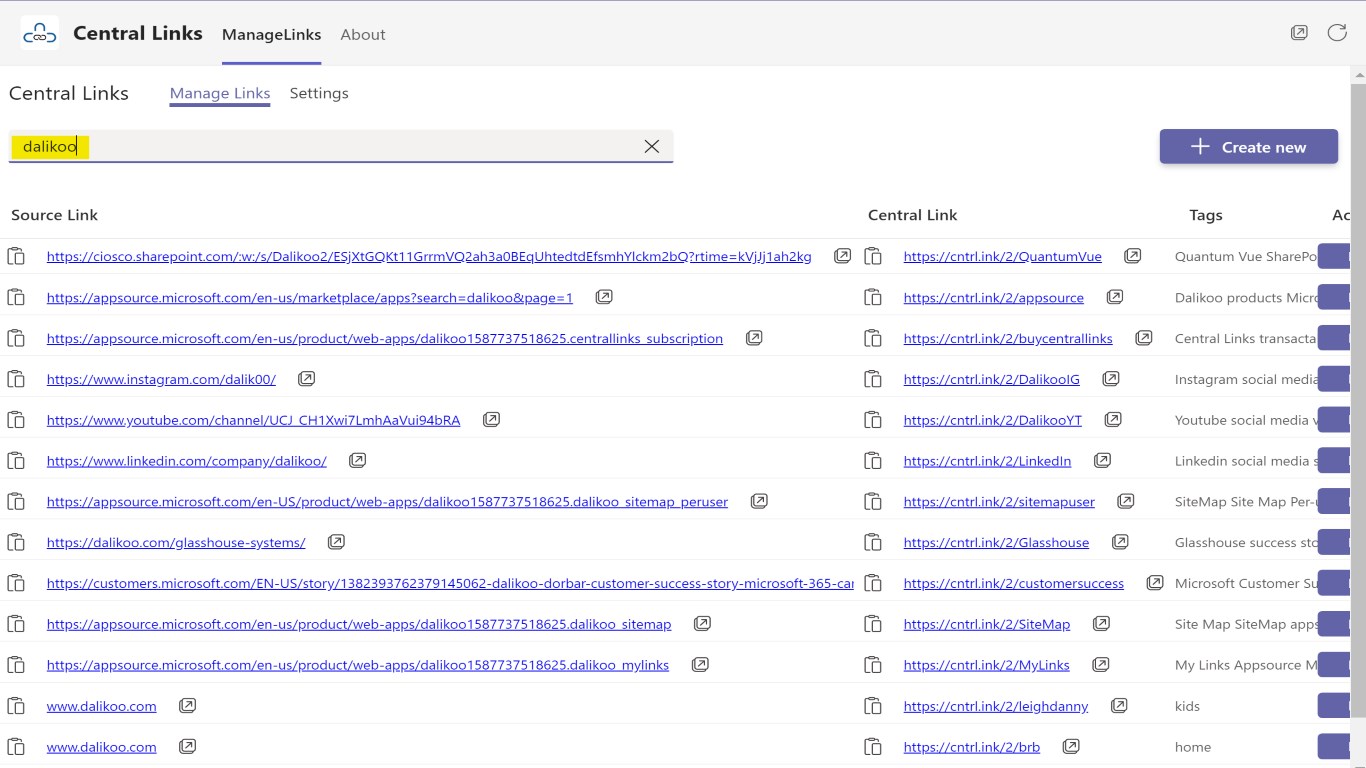This screenshot has height=768, width=1366.
Task: Open the DalikooYT central link in new window
Action: 1113,420
